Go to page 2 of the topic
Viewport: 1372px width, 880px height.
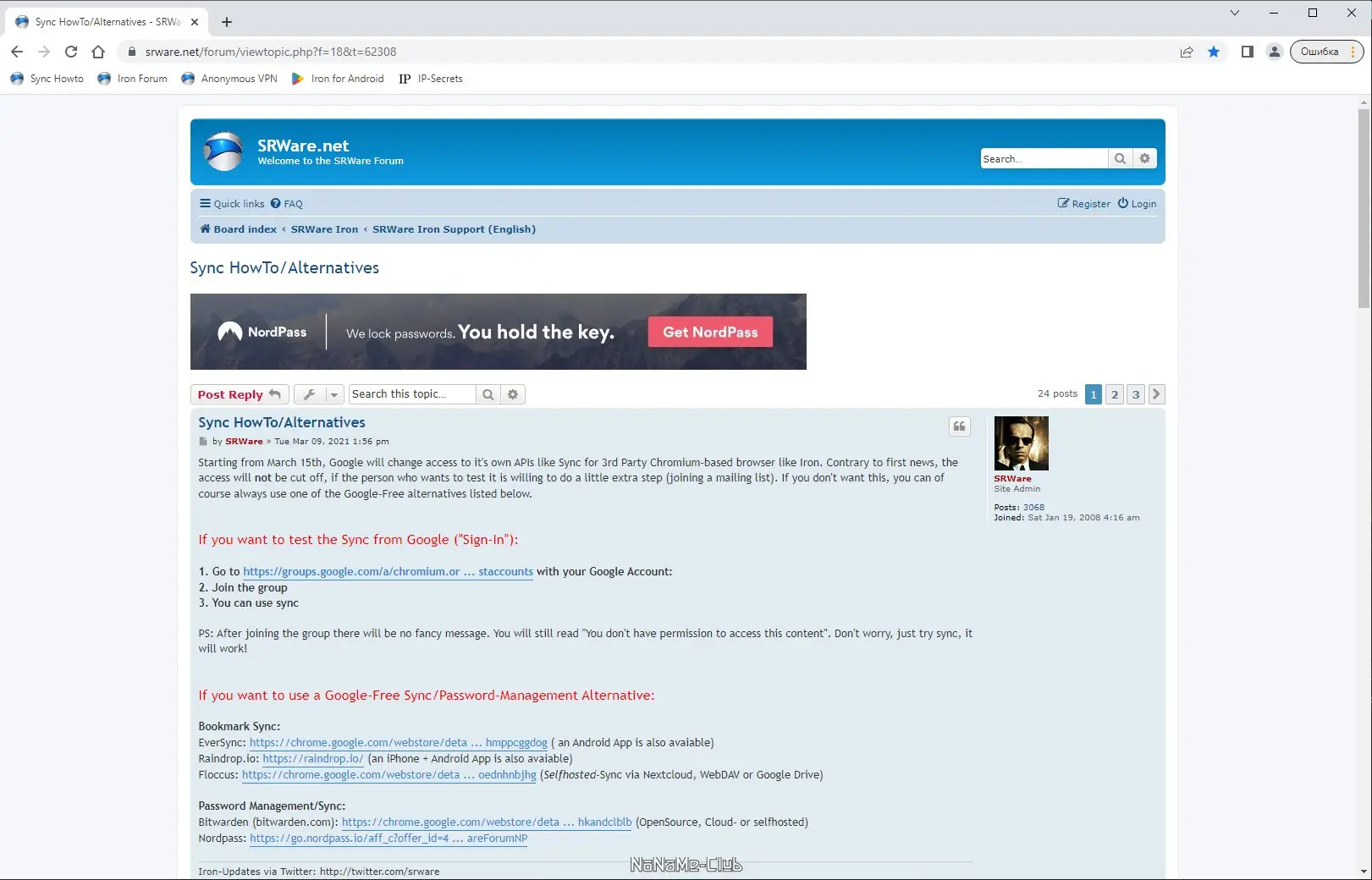click(x=1115, y=394)
